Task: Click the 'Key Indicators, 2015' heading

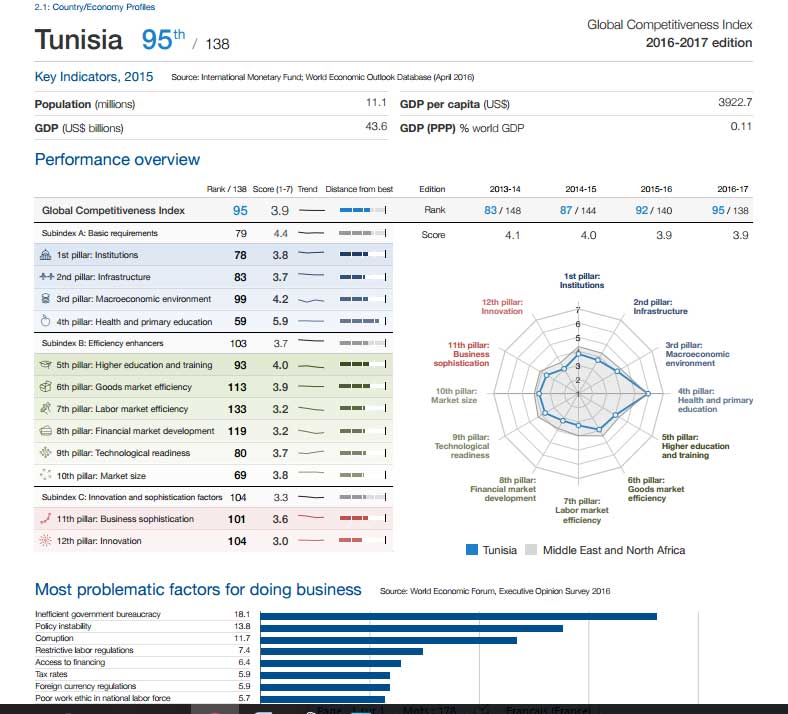Action: (94, 76)
